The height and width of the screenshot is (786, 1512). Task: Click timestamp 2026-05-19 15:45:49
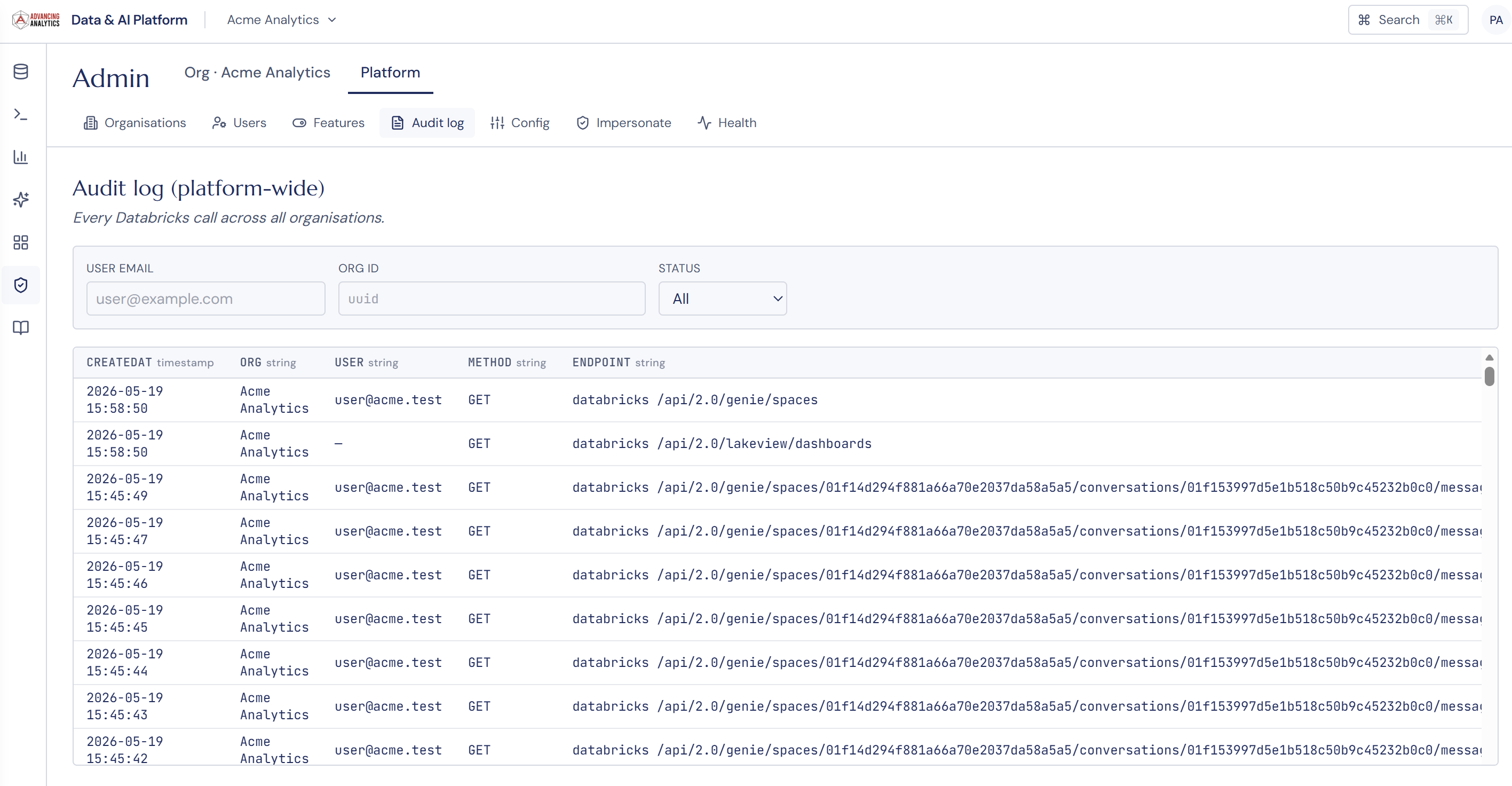pos(125,488)
